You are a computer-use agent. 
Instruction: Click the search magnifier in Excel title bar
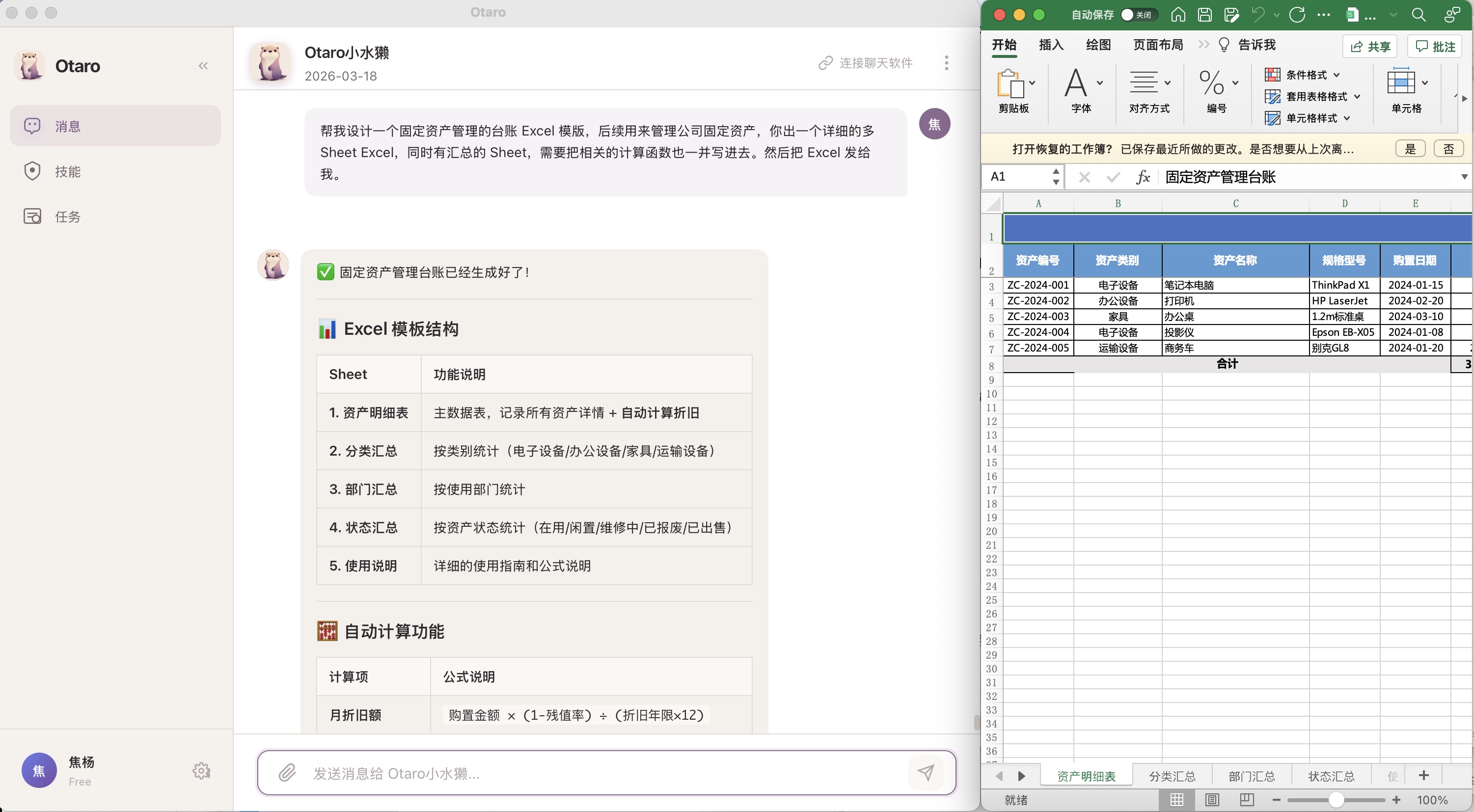pos(1419,14)
